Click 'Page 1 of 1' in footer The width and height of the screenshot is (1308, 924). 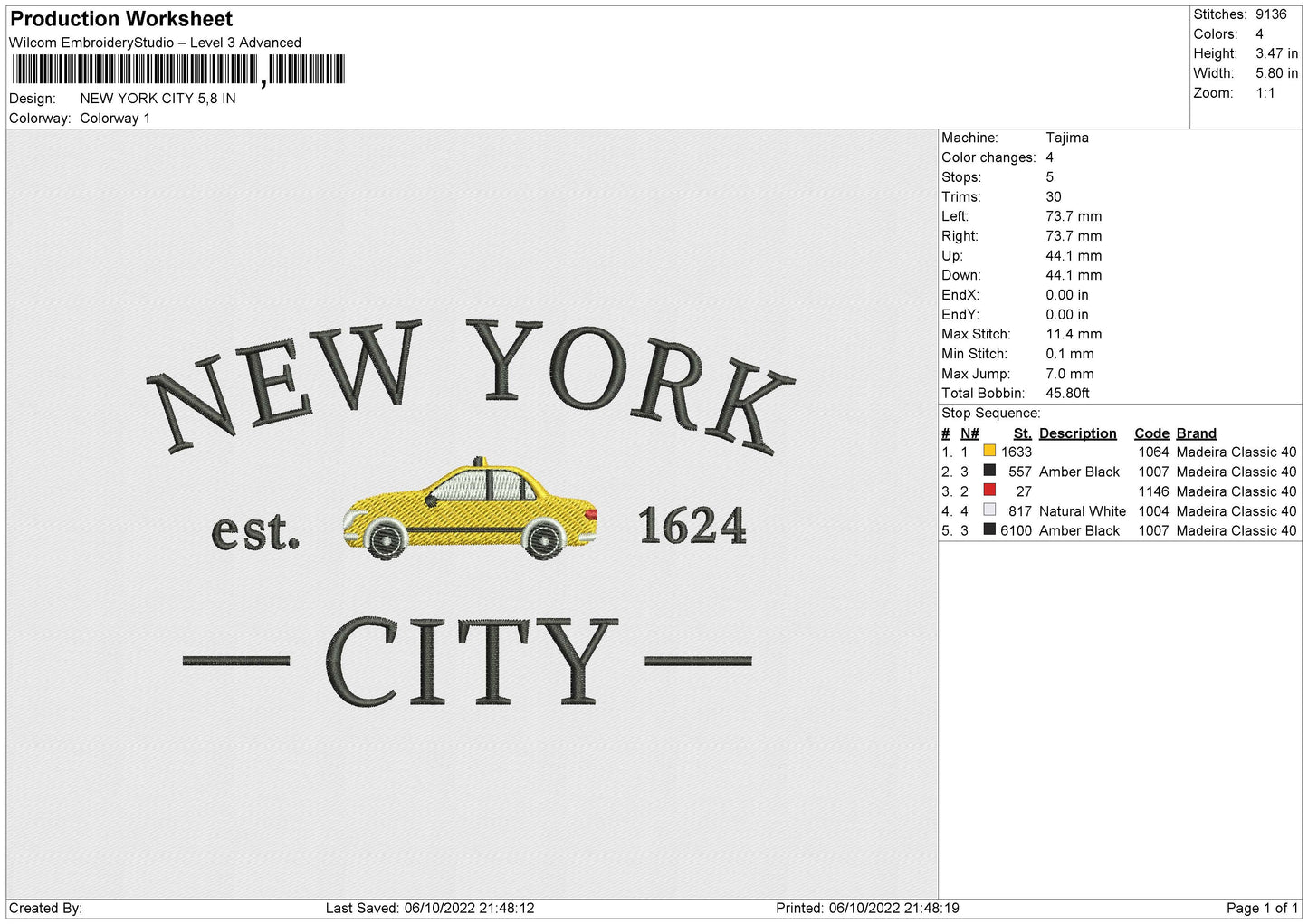pyautogui.click(x=1263, y=908)
